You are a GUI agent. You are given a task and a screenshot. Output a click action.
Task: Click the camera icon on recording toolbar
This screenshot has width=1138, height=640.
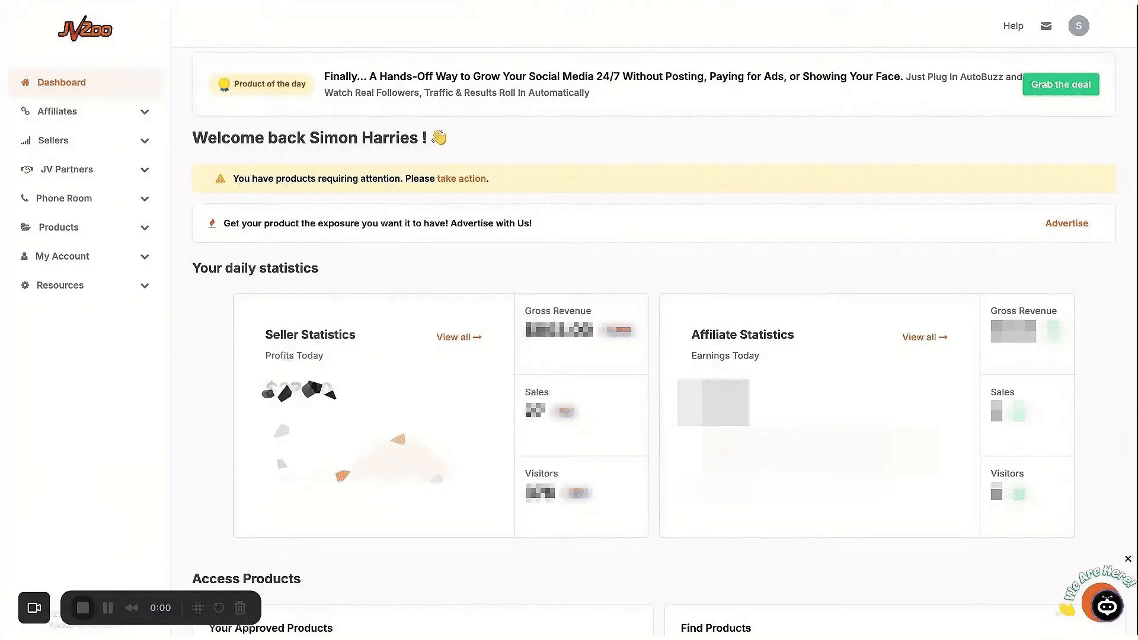[34, 608]
